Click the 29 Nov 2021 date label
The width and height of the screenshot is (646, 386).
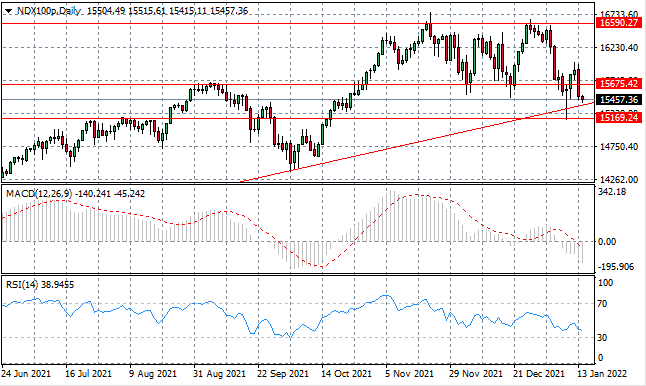[x=476, y=374]
